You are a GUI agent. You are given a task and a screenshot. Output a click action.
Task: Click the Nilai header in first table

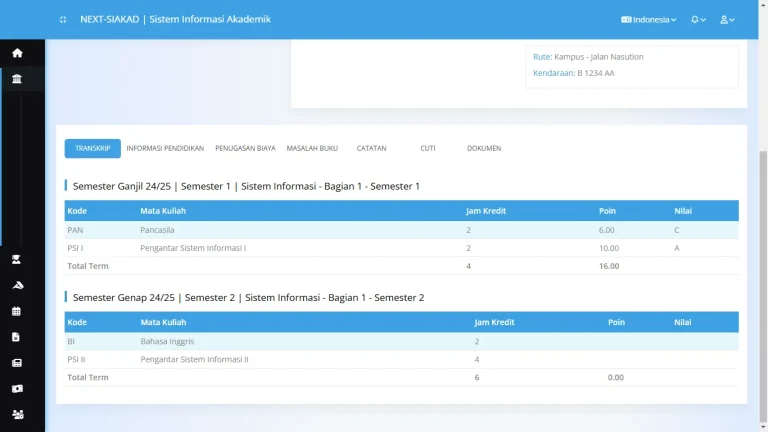(x=683, y=211)
